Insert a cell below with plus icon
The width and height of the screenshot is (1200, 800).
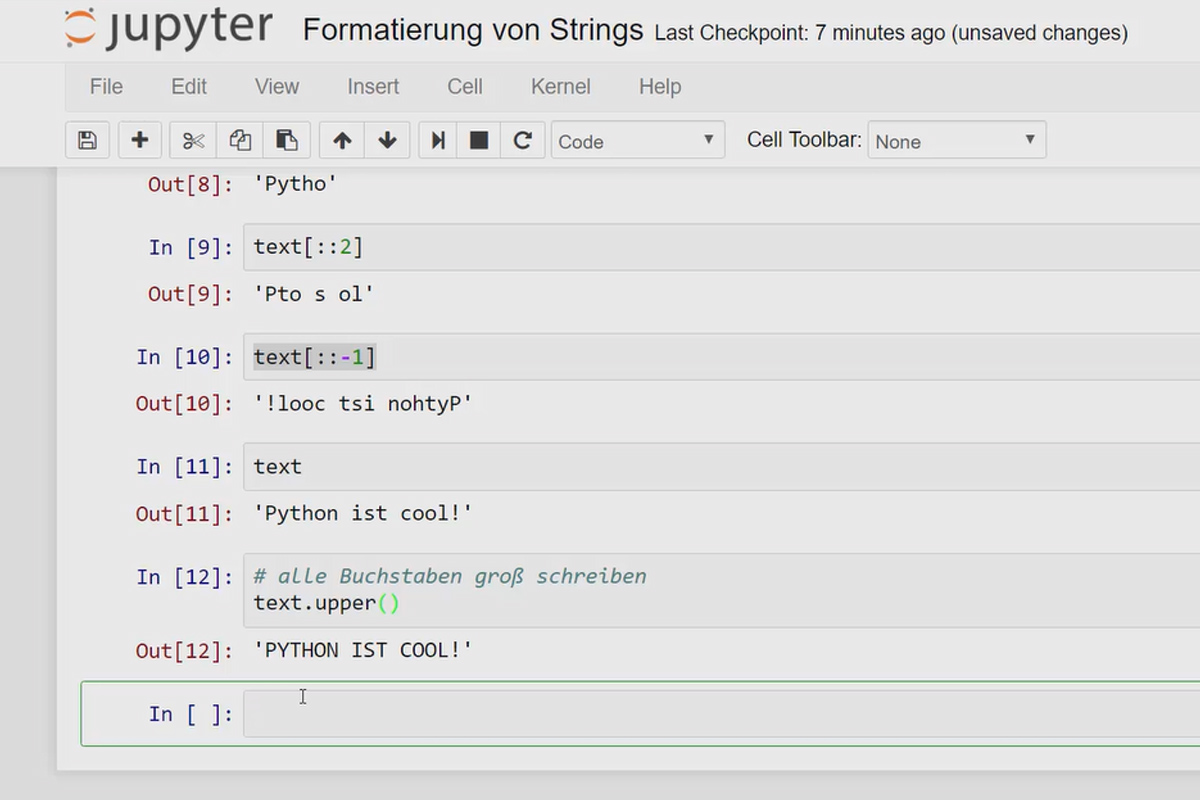[140, 140]
